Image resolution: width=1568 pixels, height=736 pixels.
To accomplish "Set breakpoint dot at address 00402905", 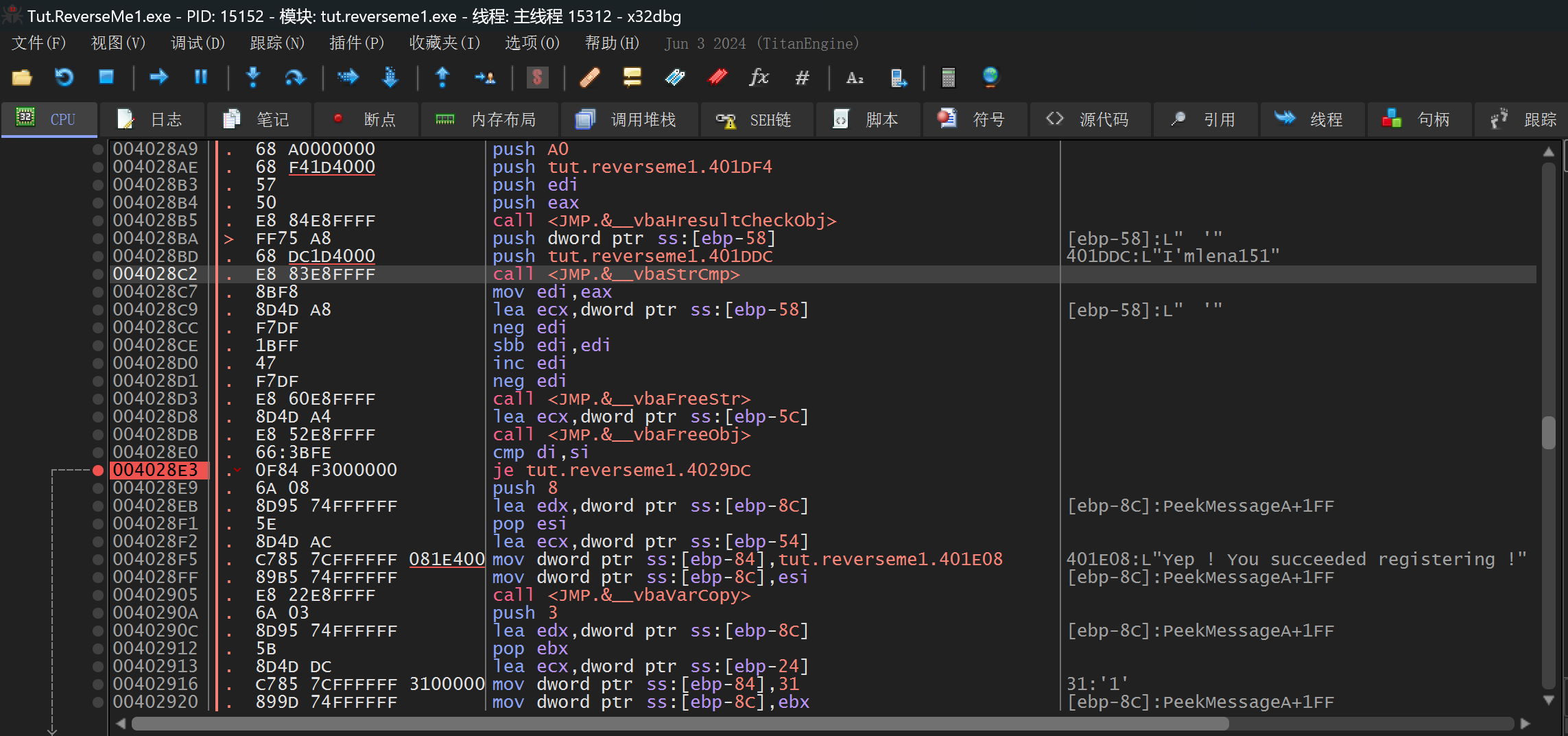I will 98,595.
